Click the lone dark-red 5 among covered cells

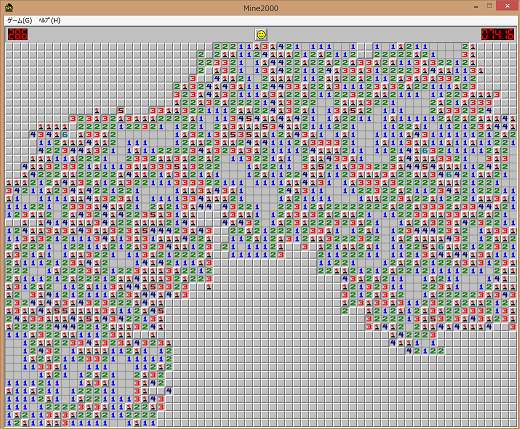pos(121,111)
